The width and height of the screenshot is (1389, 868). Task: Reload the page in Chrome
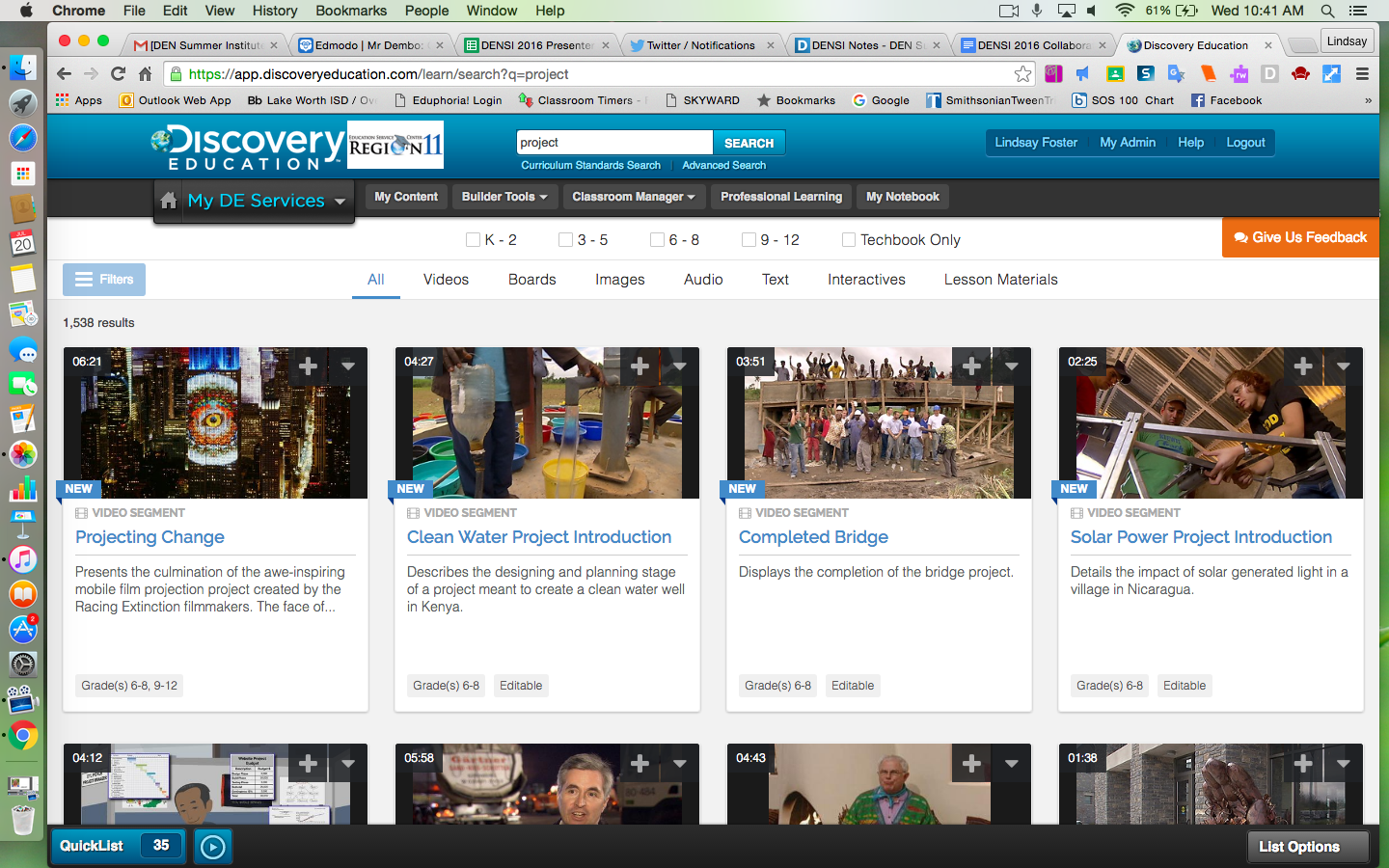point(118,74)
